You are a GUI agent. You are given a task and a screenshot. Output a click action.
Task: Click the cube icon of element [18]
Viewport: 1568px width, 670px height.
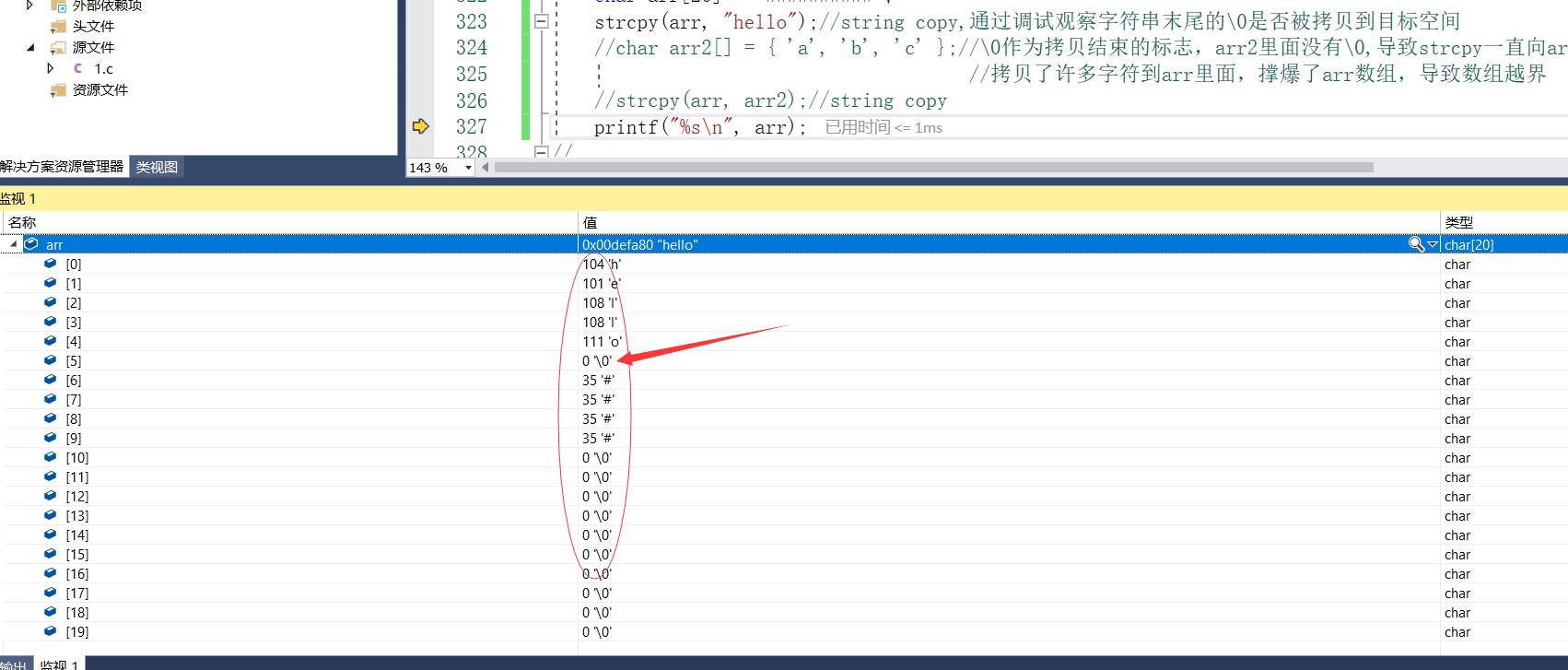51,612
